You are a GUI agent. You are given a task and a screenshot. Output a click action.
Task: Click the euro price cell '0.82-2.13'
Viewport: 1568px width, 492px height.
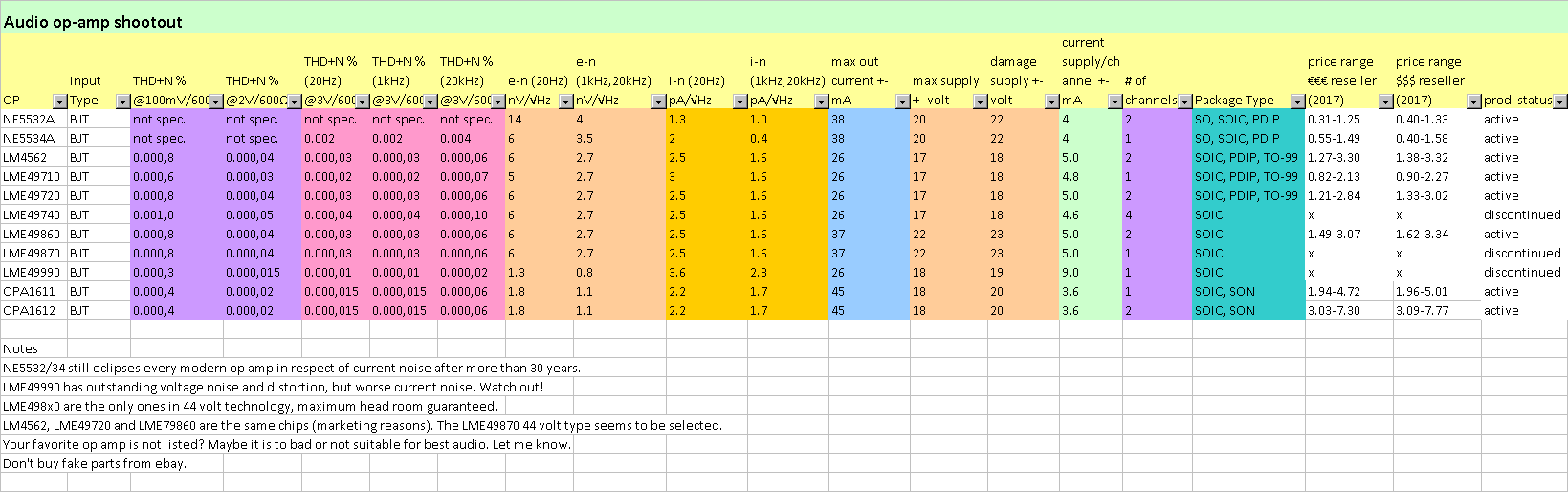coord(1349,177)
